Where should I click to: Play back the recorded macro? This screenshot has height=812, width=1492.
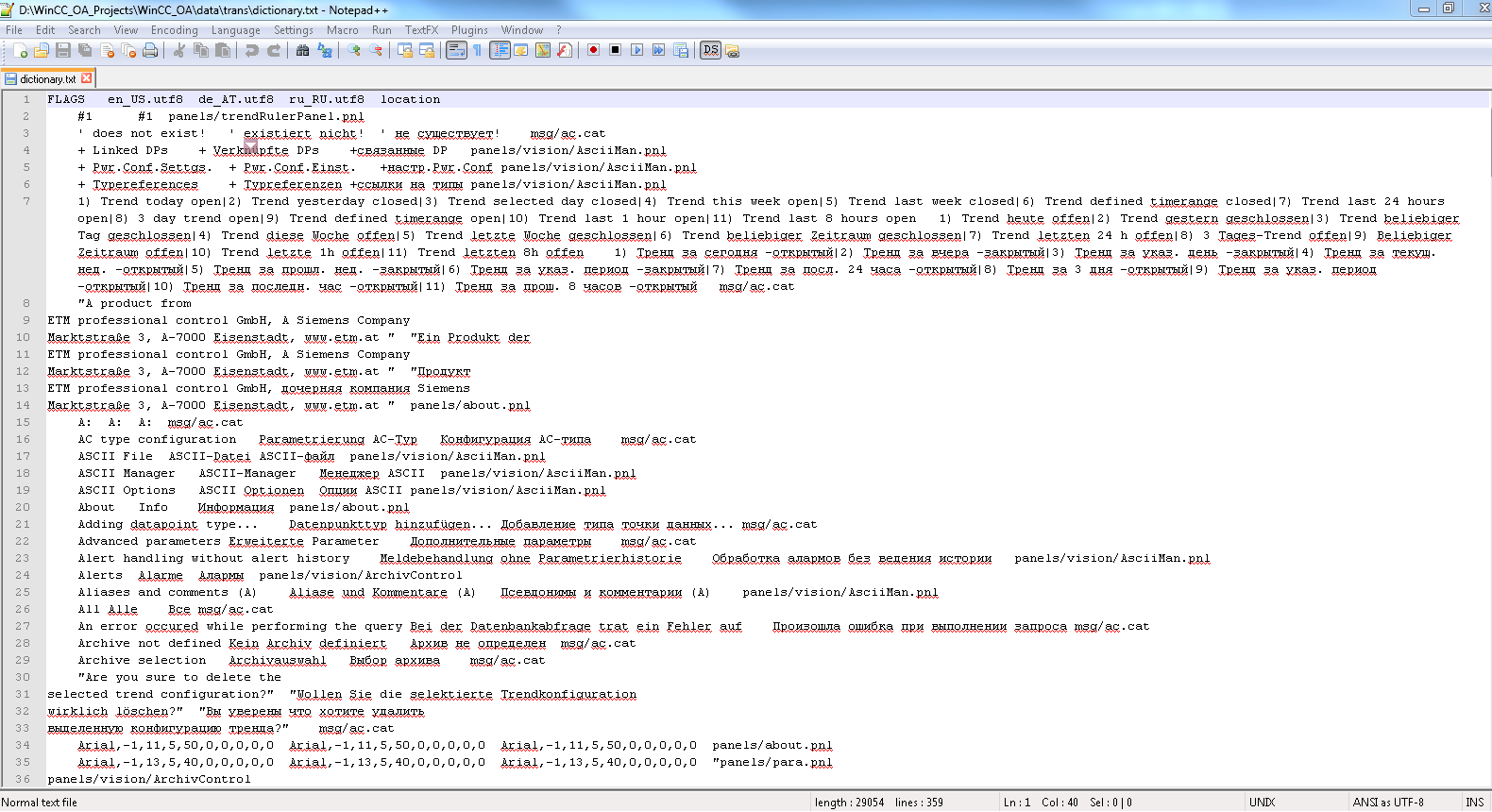pos(636,50)
